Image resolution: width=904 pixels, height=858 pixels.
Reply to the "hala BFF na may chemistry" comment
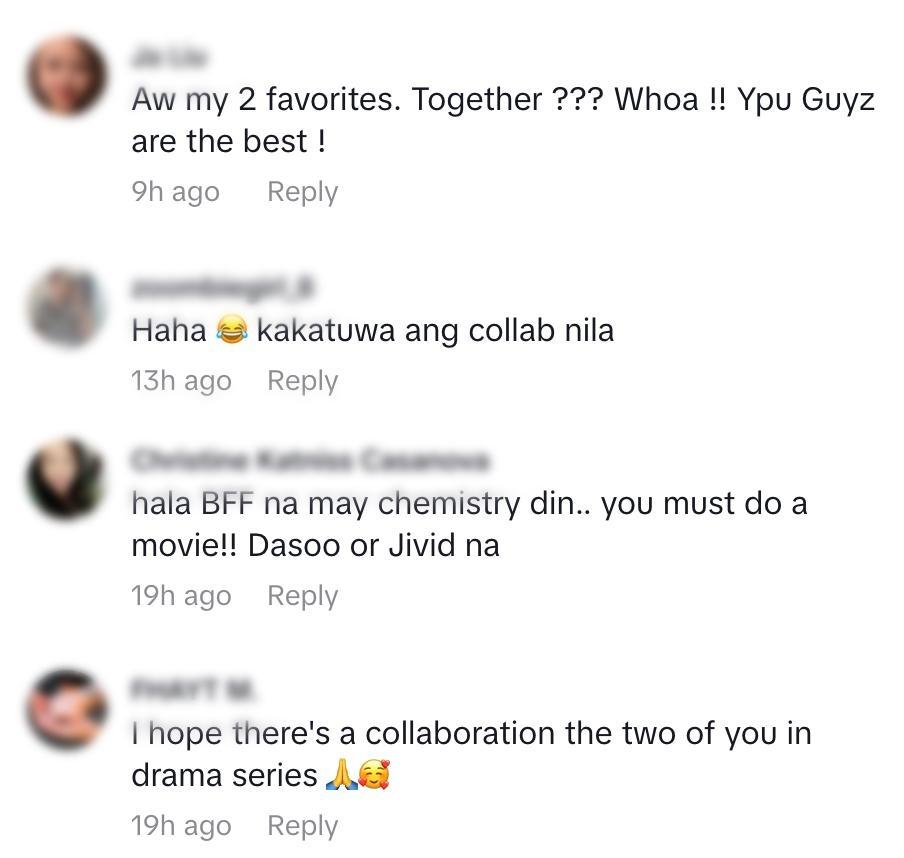pyautogui.click(x=302, y=596)
